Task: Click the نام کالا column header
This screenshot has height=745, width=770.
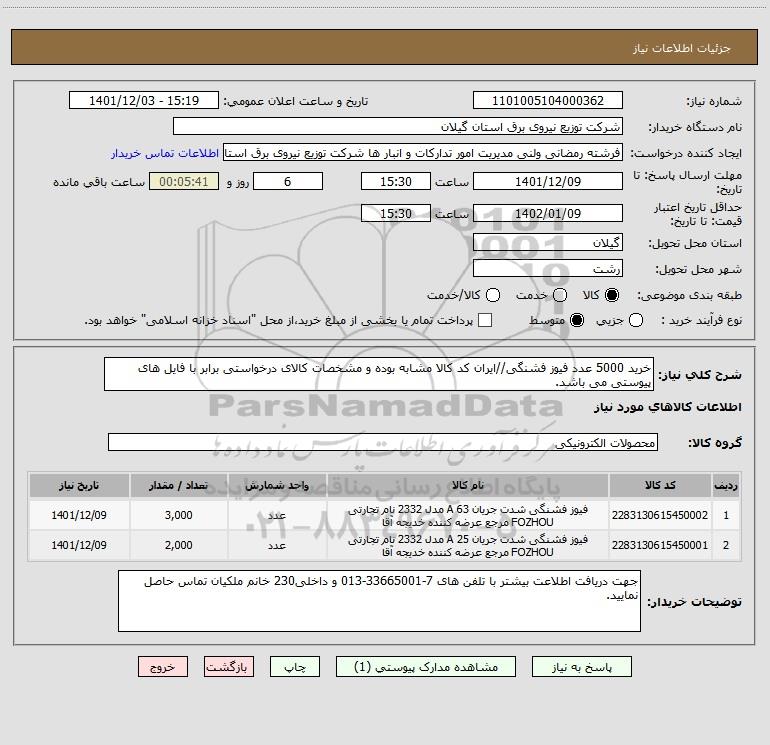Action: click(468, 486)
